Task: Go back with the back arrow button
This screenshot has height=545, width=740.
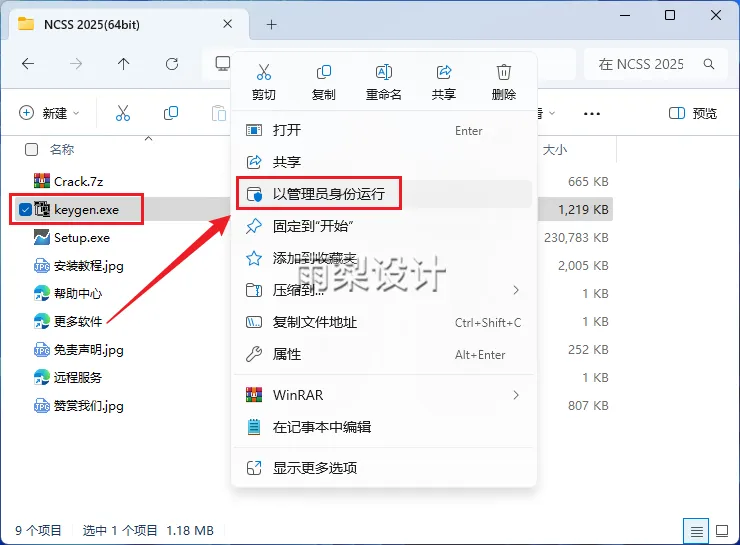Action: [28, 64]
